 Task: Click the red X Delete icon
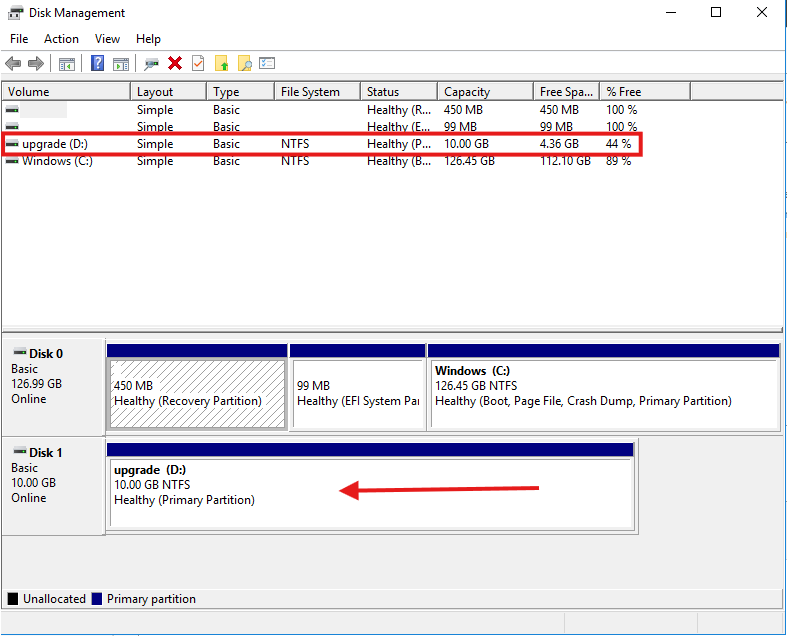[175, 63]
